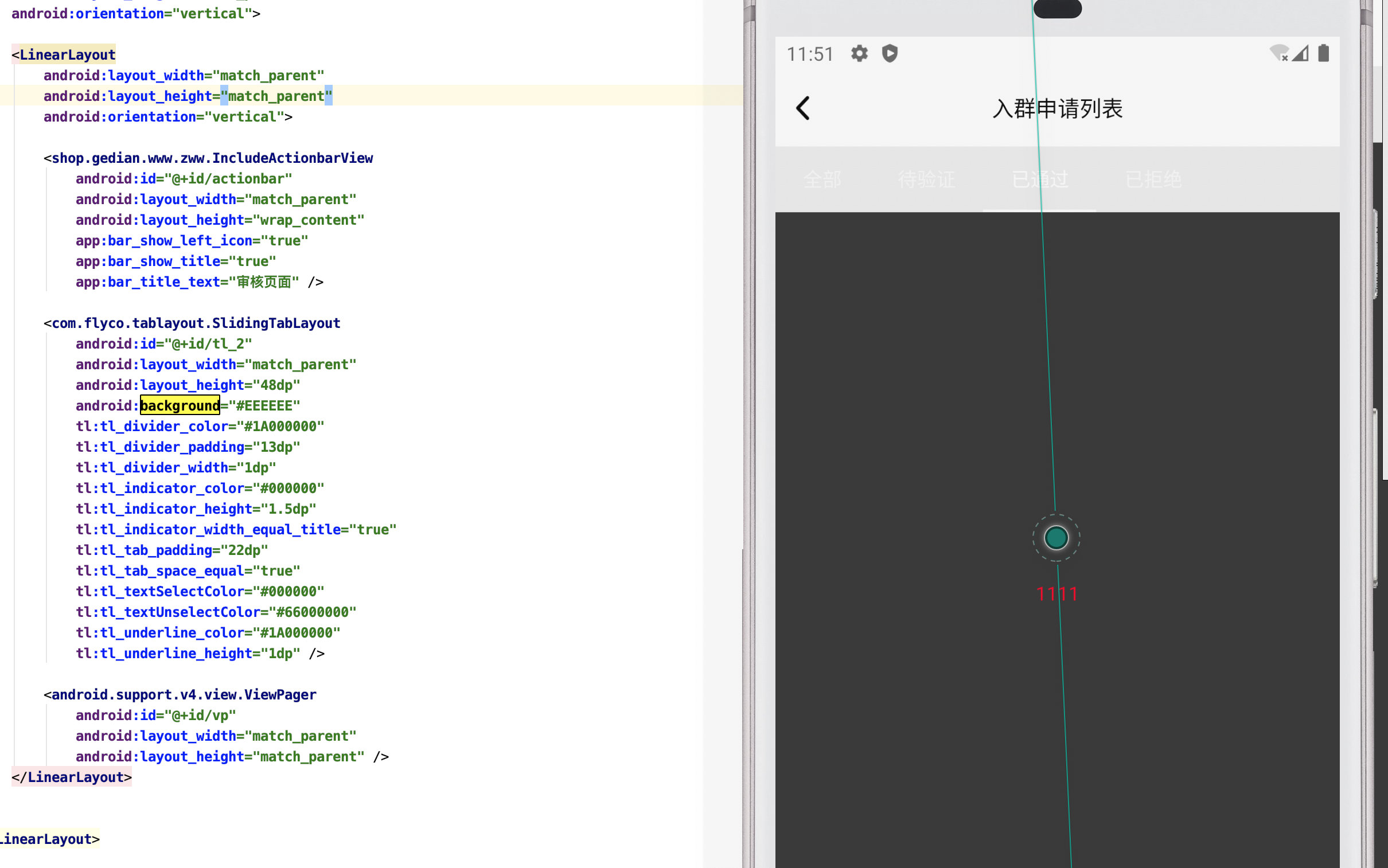Click the 入群申请列表 title text

point(1058,107)
